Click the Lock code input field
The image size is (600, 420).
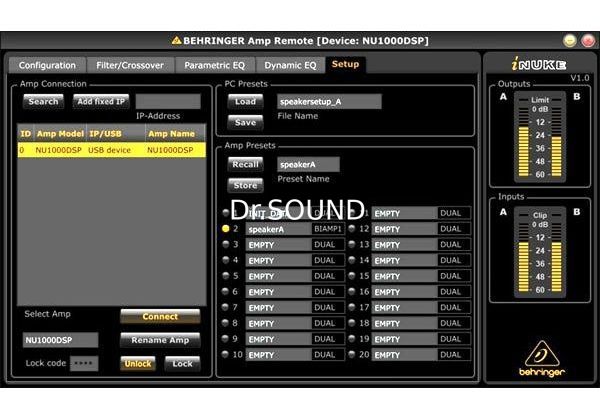point(85,364)
